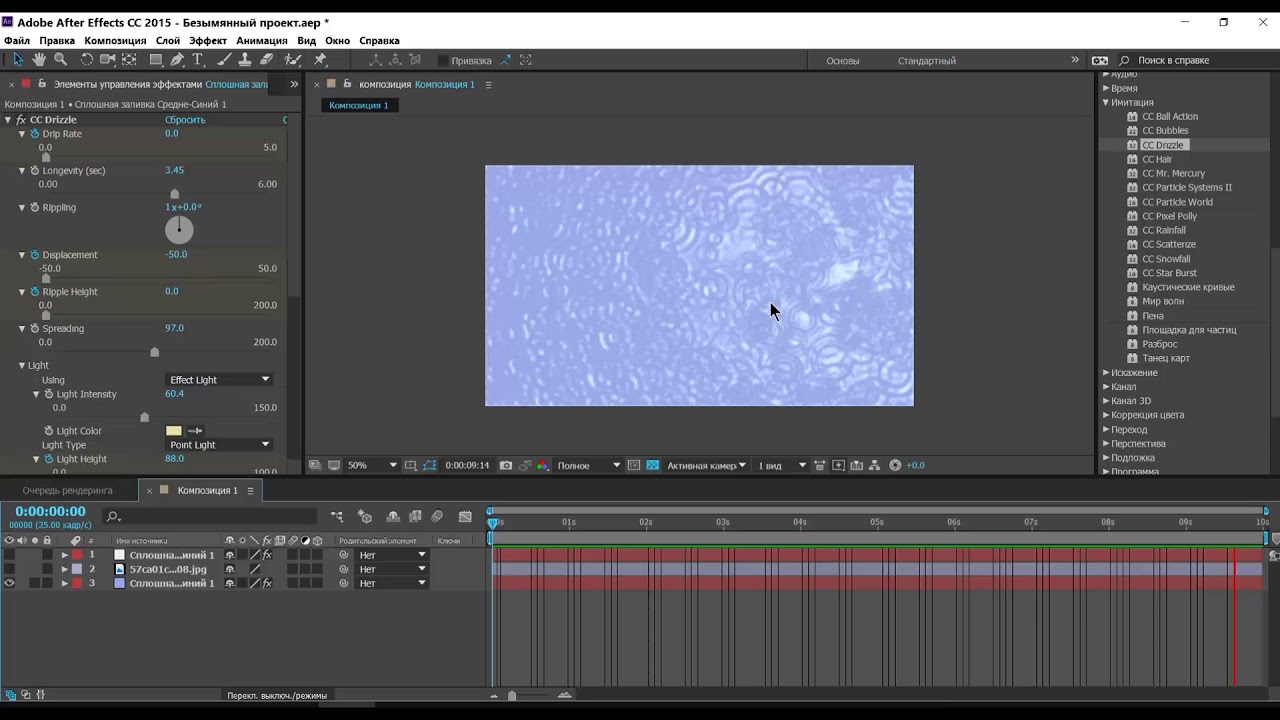Select the Zoom magnifier tool
1280x720 pixels.
pyautogui.click(x=61, y=60)
